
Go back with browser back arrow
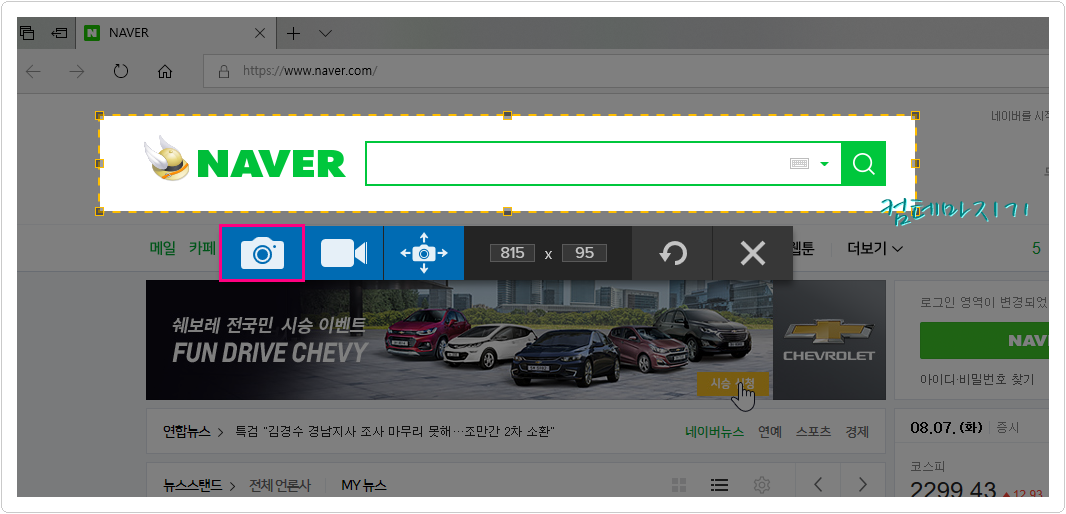tap(33, 71)
